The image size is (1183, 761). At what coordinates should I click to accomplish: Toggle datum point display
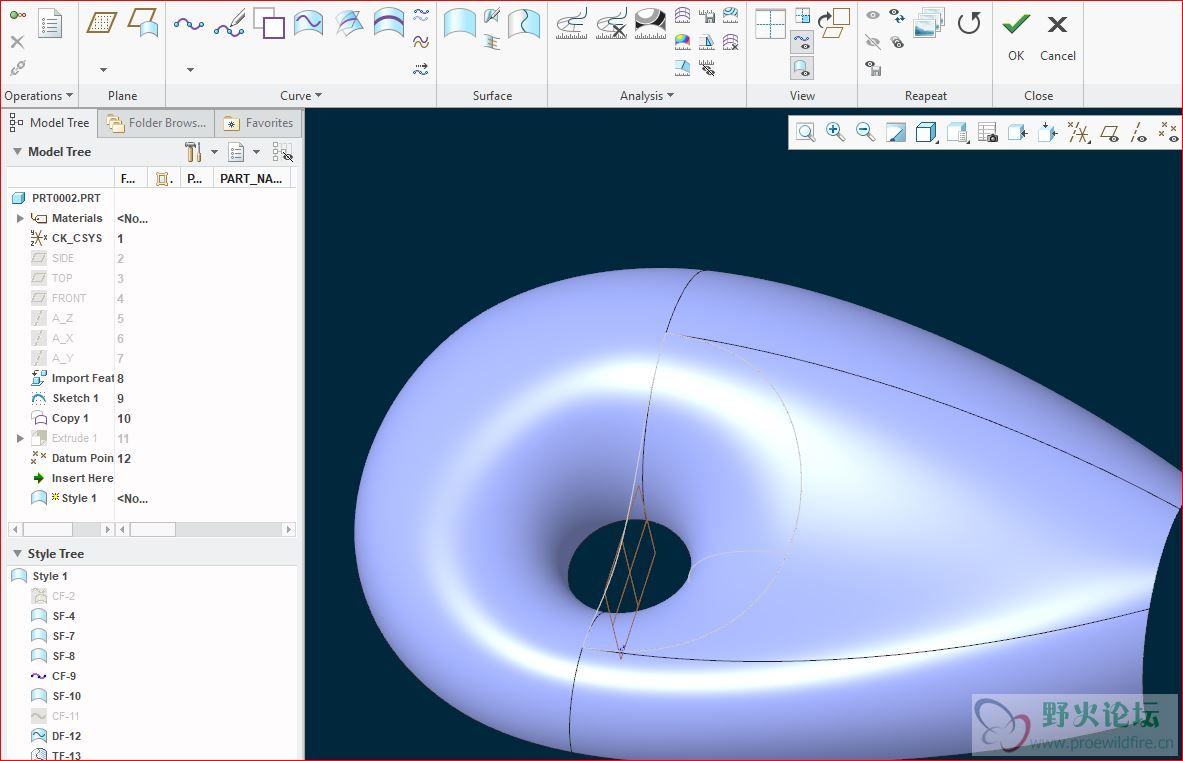(x=1169, y=133)
